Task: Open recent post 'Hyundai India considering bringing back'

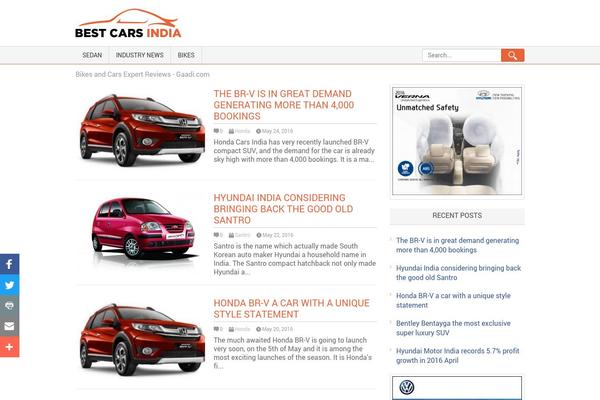Action: pos(458,273)
